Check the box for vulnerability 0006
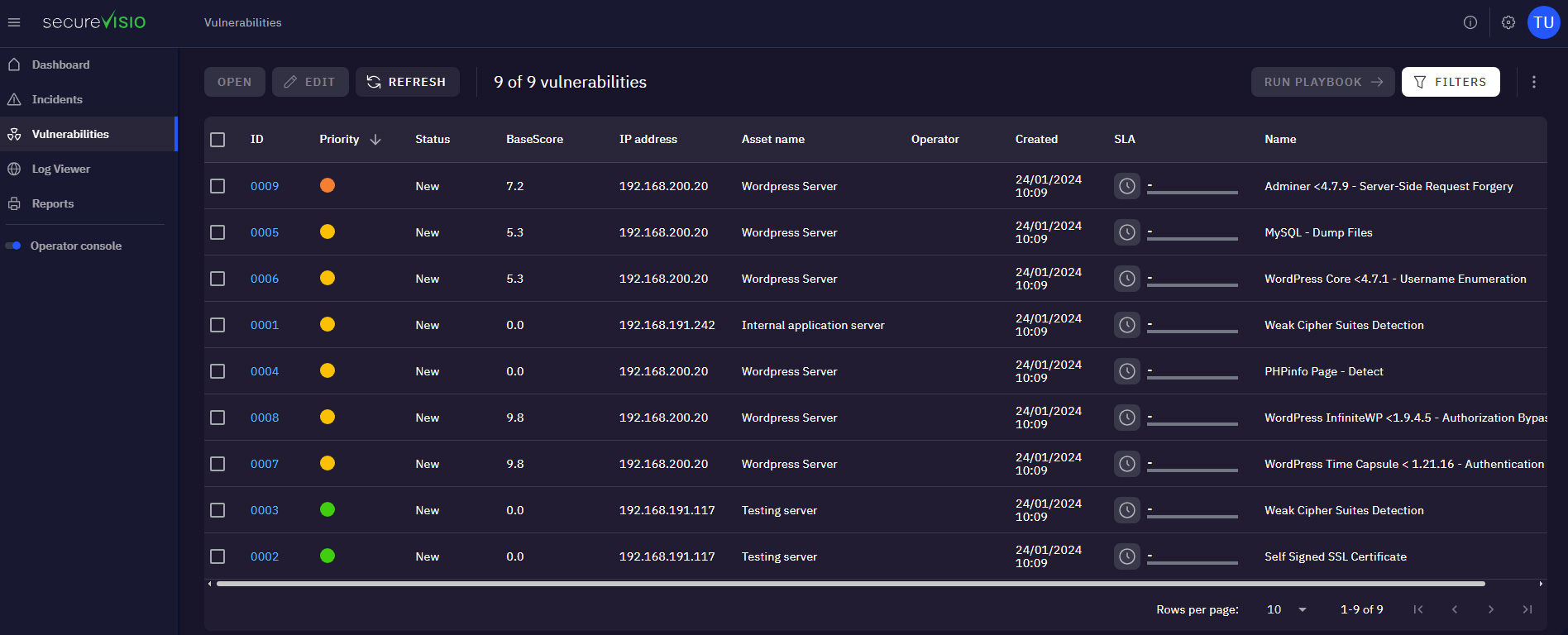The image size is (1568, 635). [x=218, y=279]
